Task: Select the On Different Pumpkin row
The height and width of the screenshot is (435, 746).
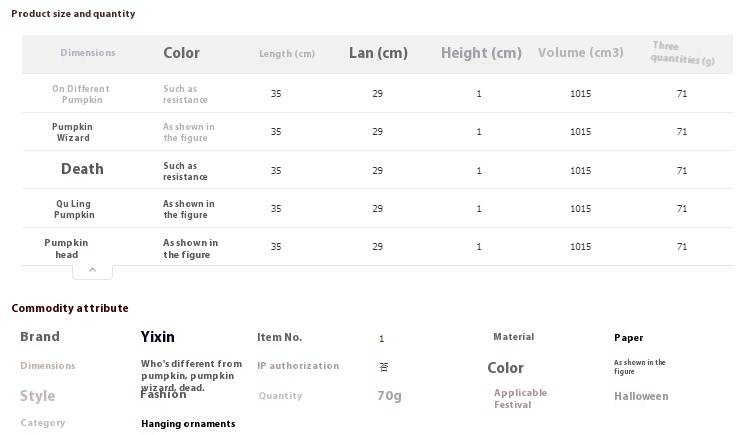Action: tap(377, 93)
